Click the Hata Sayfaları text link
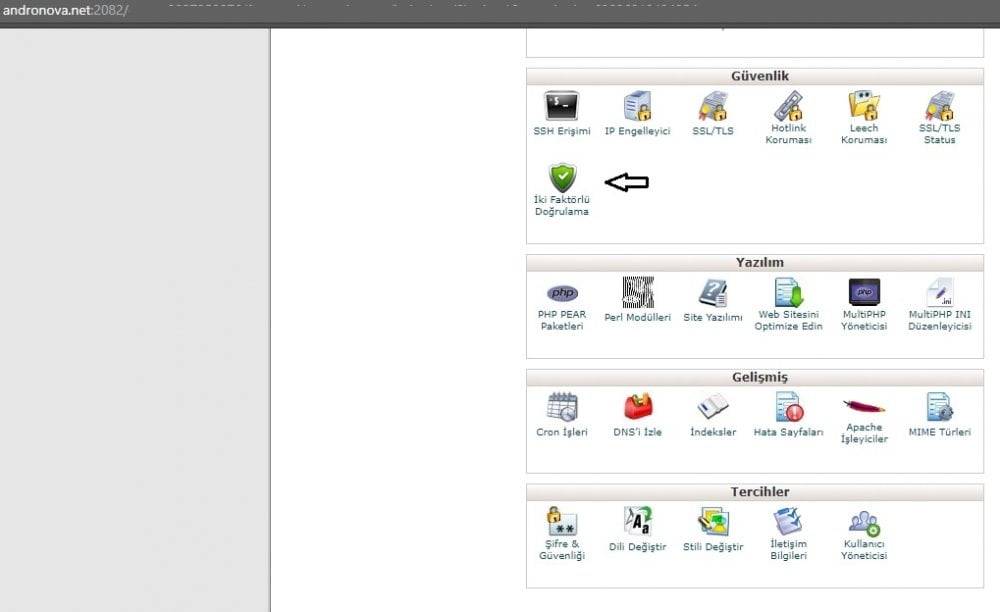 coord(788,432)
